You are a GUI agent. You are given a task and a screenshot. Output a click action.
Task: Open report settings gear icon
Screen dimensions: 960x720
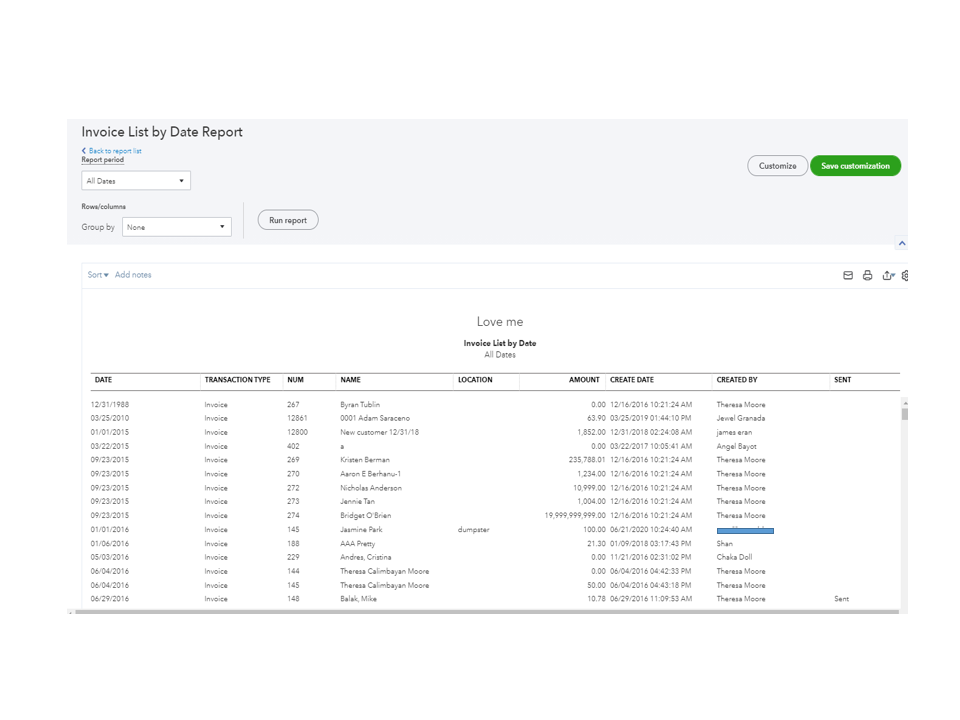[904, 275]
